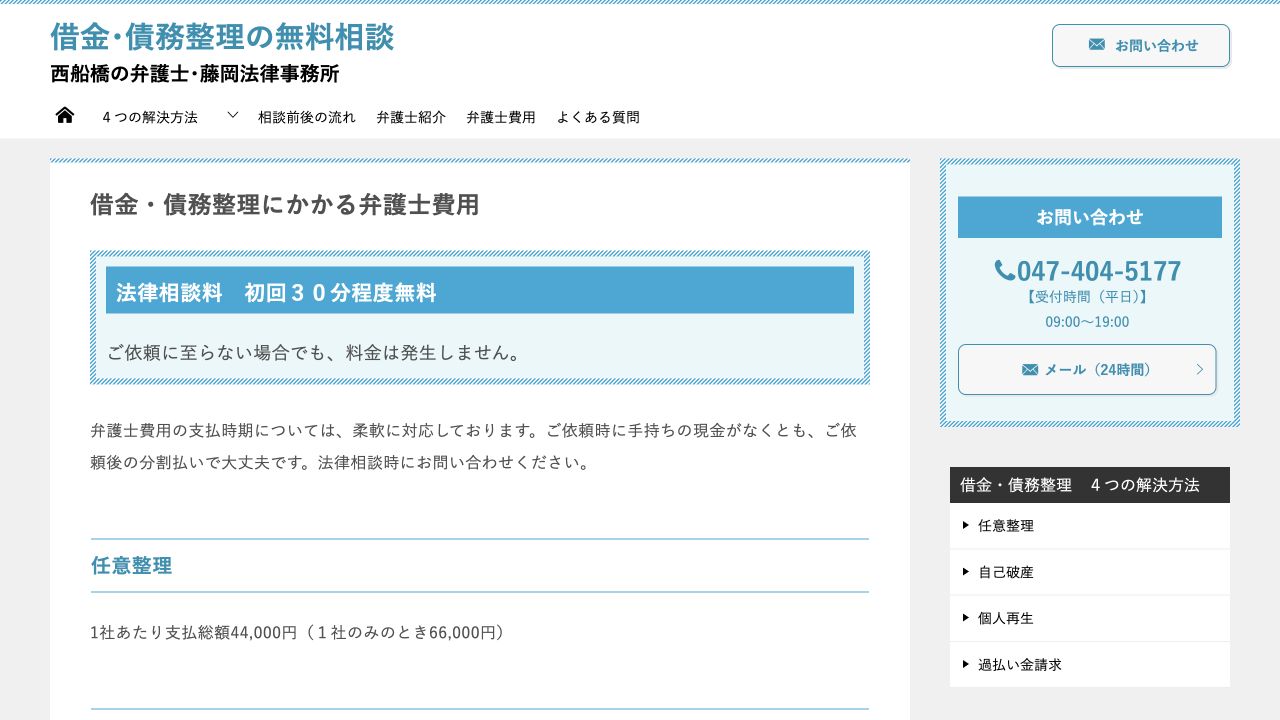This screenshot has width=1280, height=720.
Task: Click the banner 法律相談料 初回３０分程度無料
Action: pyautogui.click(x=480, y=290)
